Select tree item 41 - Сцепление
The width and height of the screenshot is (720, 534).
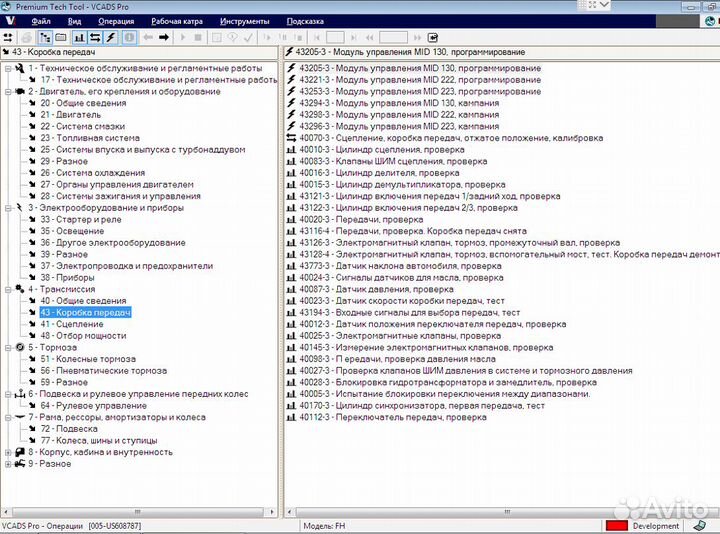click(x=72, y=324)
